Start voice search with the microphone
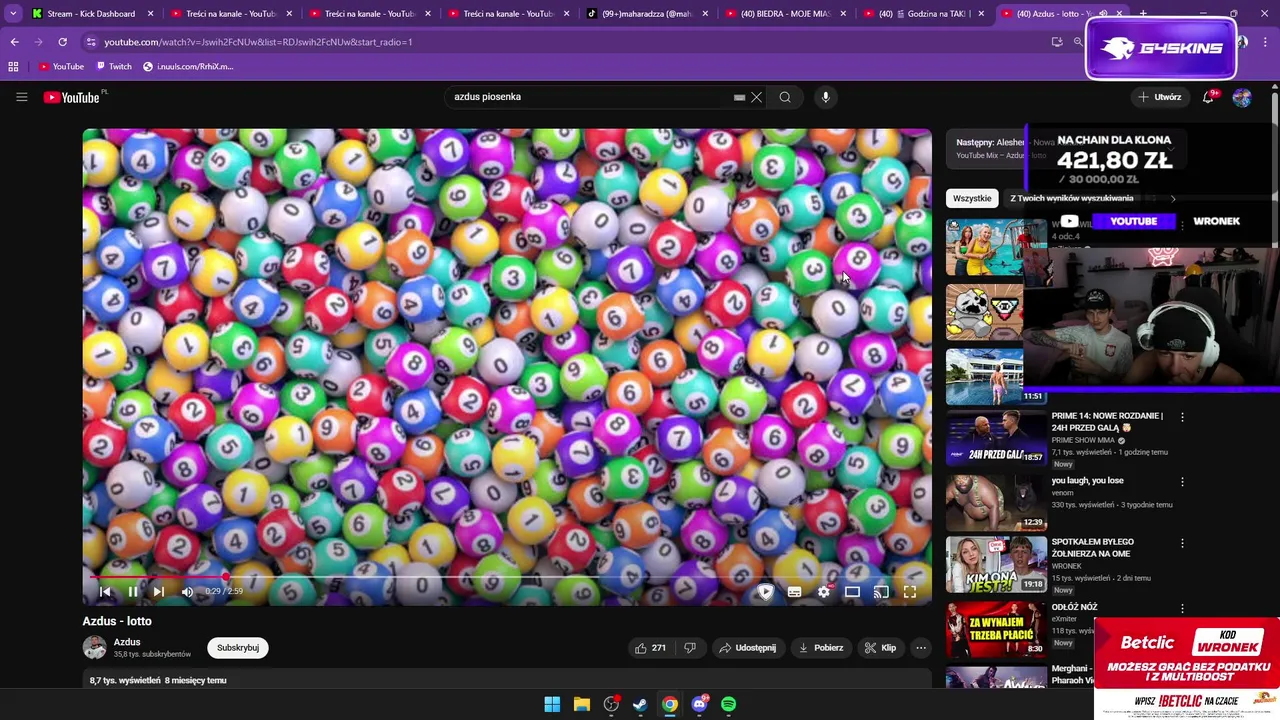This screenshot has width=1280, height=720. (x=825, y=97)
